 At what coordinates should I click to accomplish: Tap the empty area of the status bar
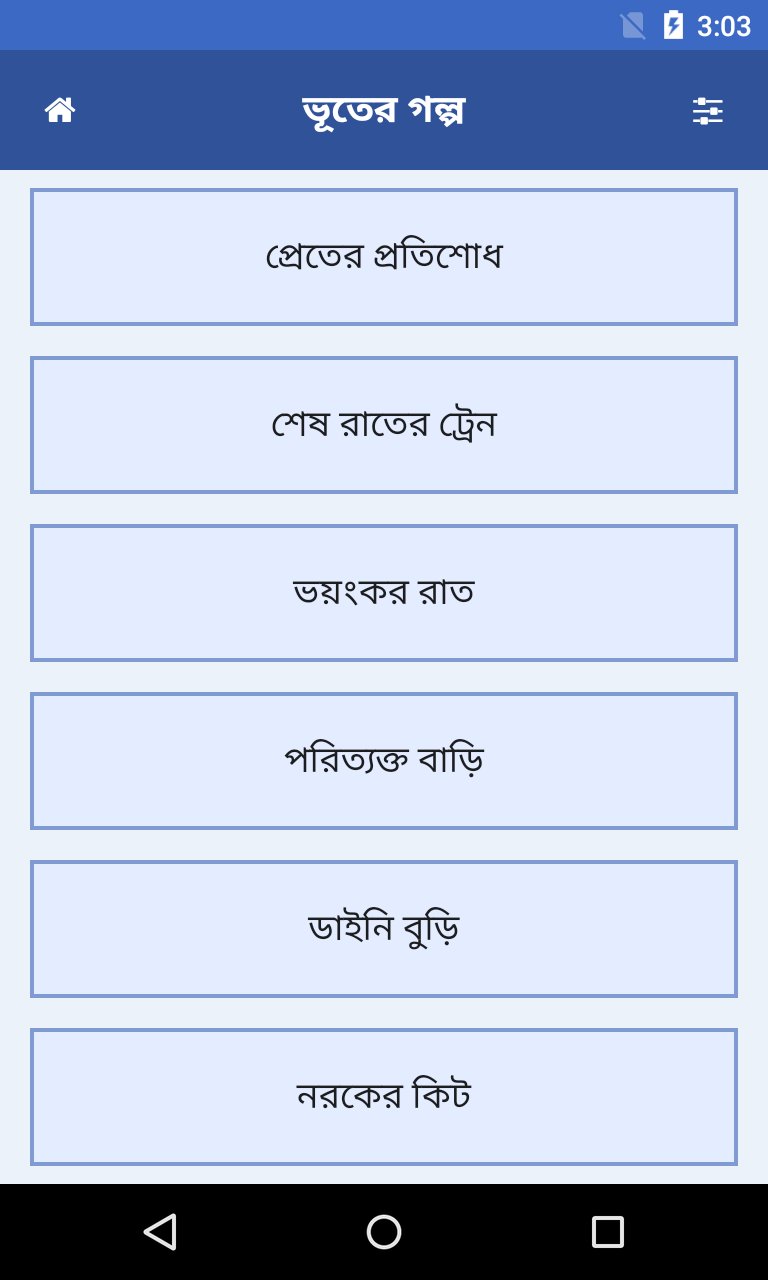point(300,25)
